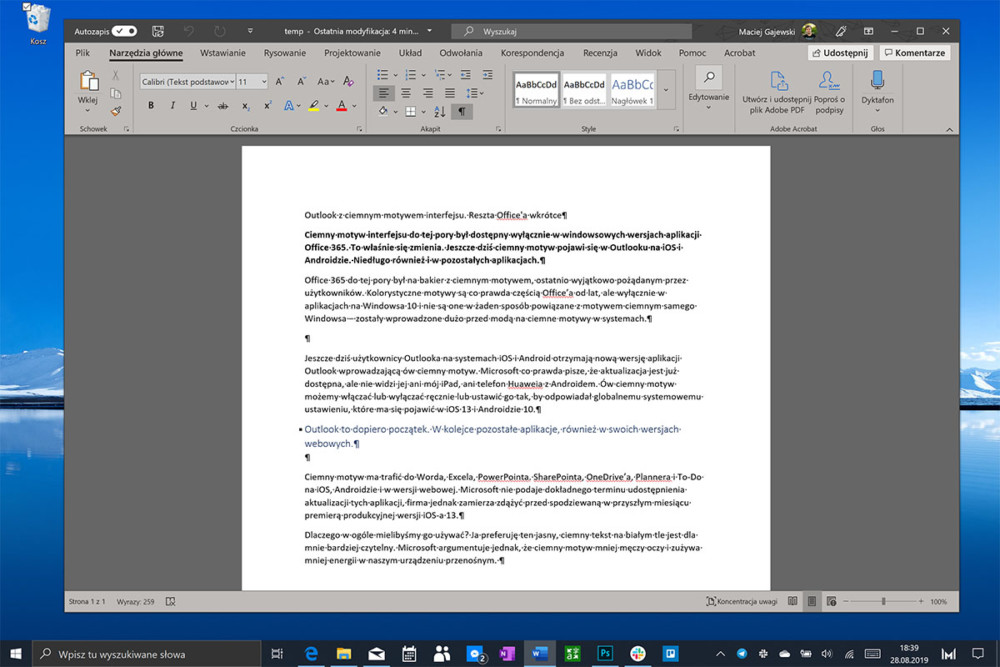Apply yellow text highlight color

pos(314,106)
